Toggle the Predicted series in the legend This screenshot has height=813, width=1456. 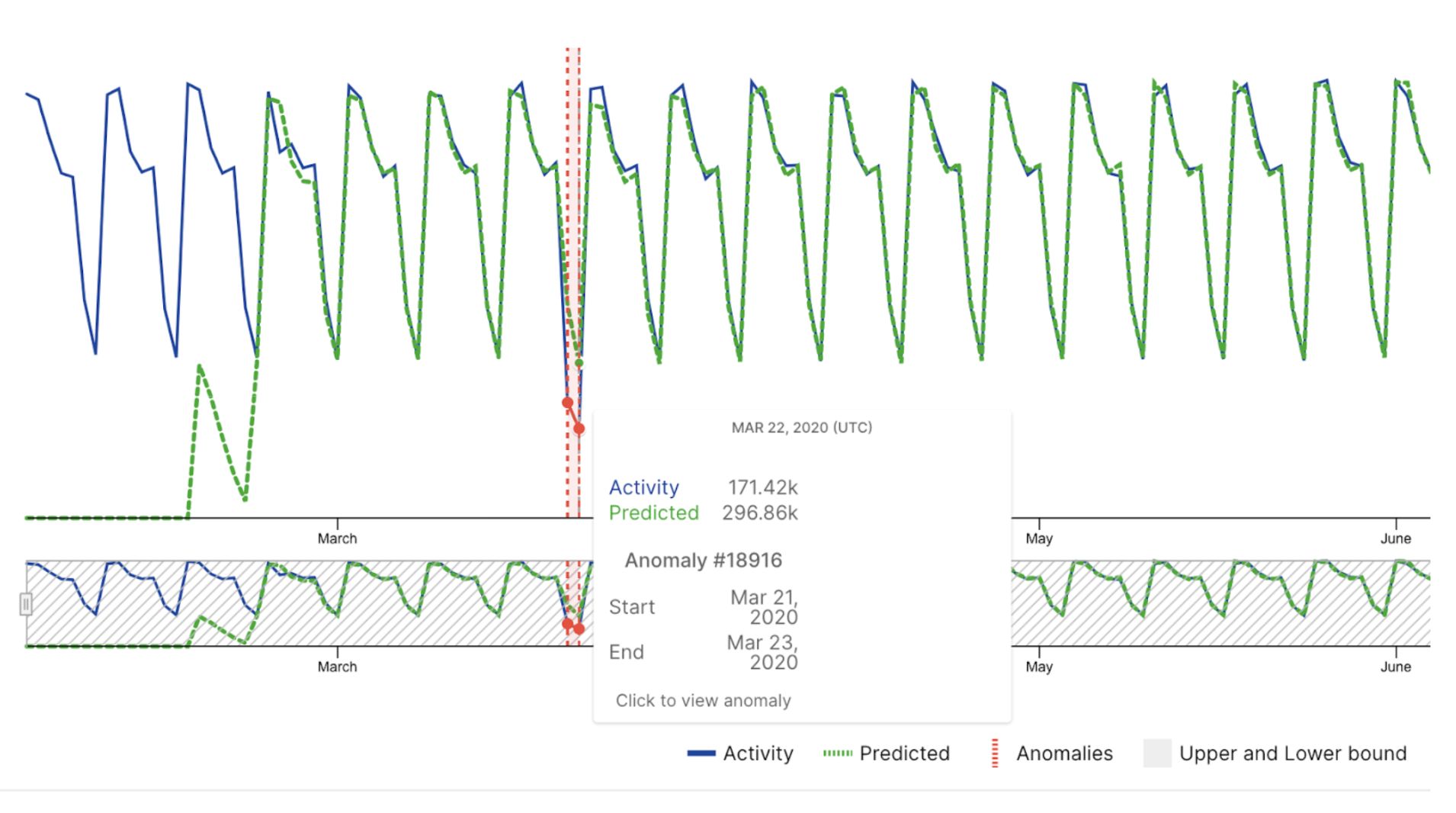click(x=886, y=754)
